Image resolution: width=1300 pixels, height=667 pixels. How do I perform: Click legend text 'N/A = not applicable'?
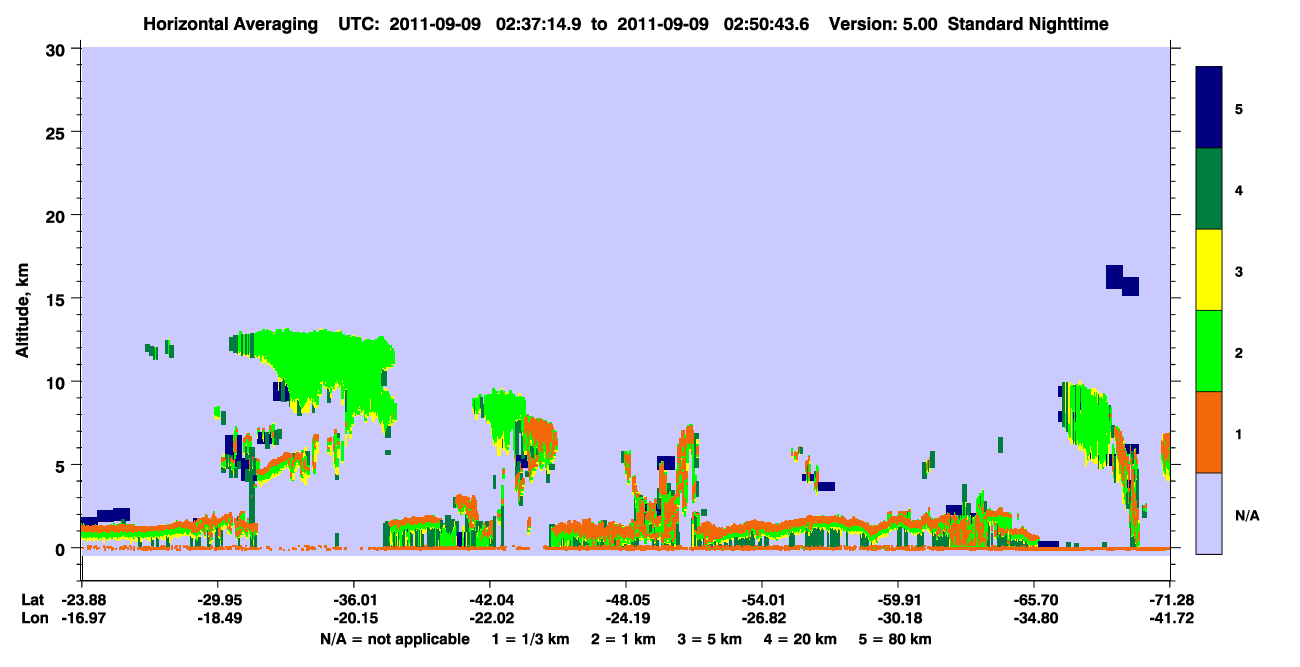click(394, 638)
